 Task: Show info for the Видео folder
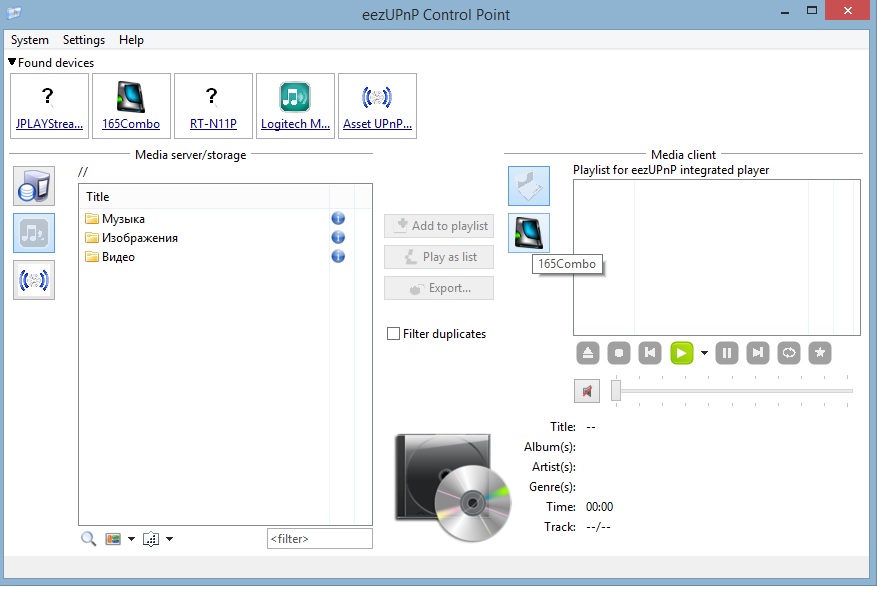(338, 256)
